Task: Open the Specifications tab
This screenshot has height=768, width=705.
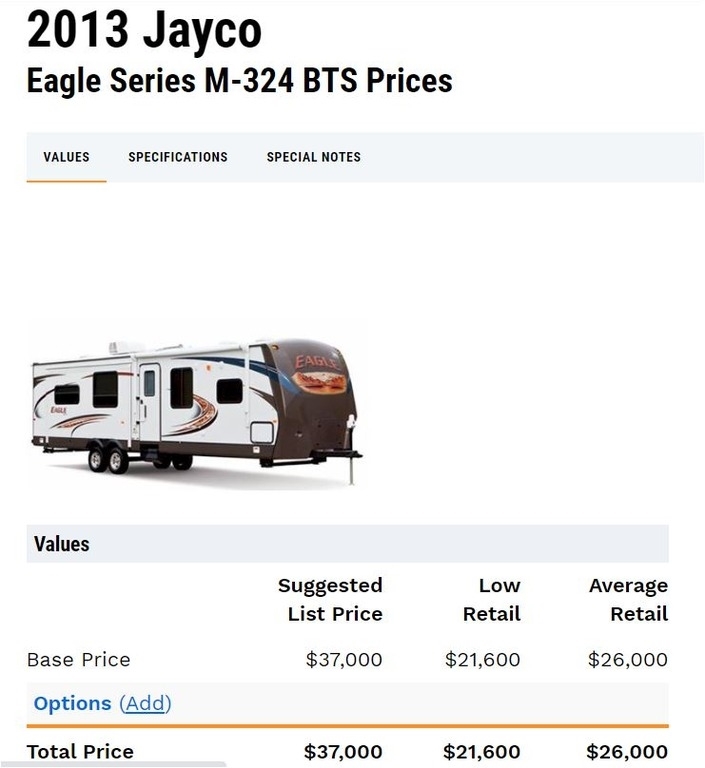Action: pos(178,157)
